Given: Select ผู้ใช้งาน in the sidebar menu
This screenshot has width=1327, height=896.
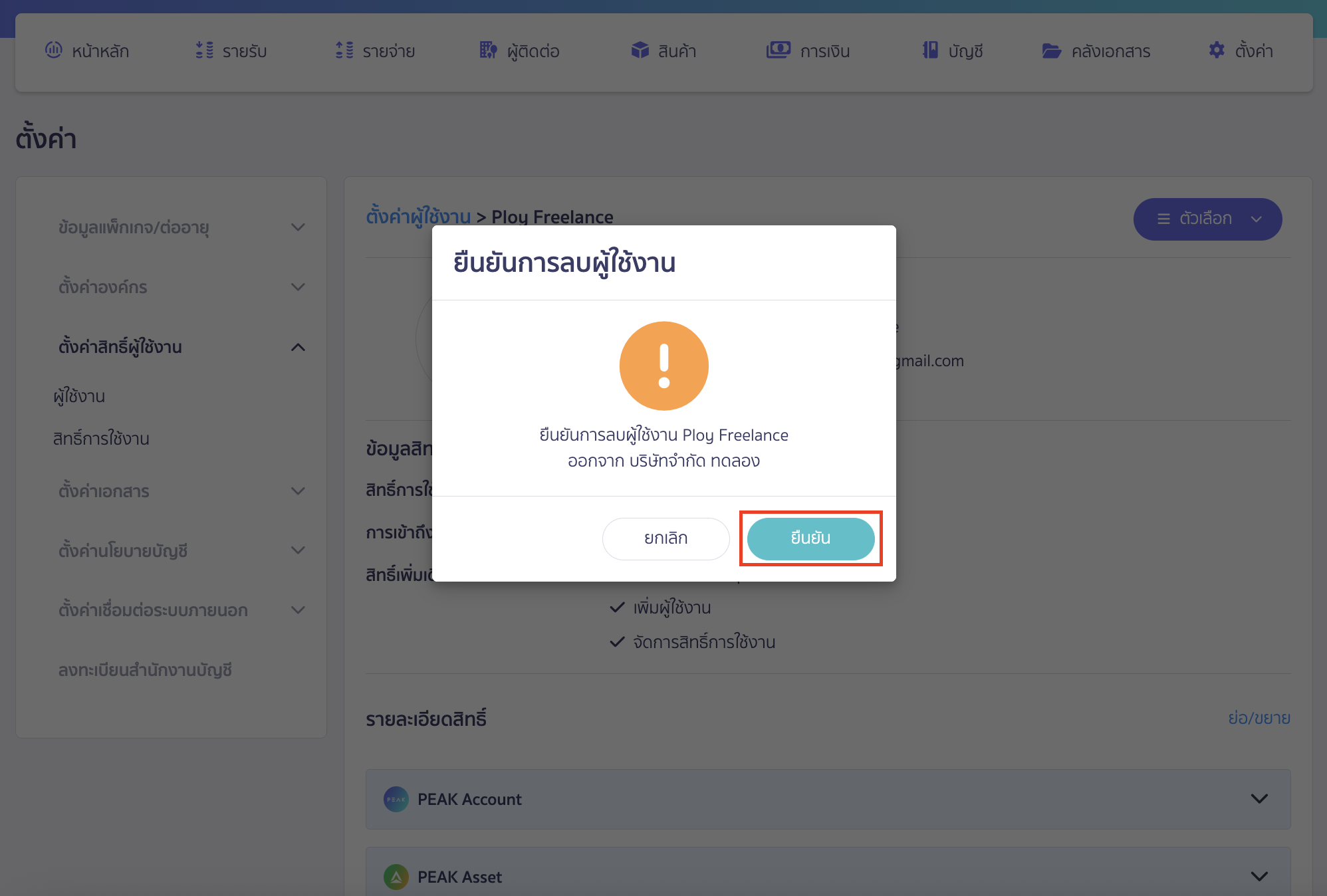Looking at the screenshot, I should pos(79,395).
